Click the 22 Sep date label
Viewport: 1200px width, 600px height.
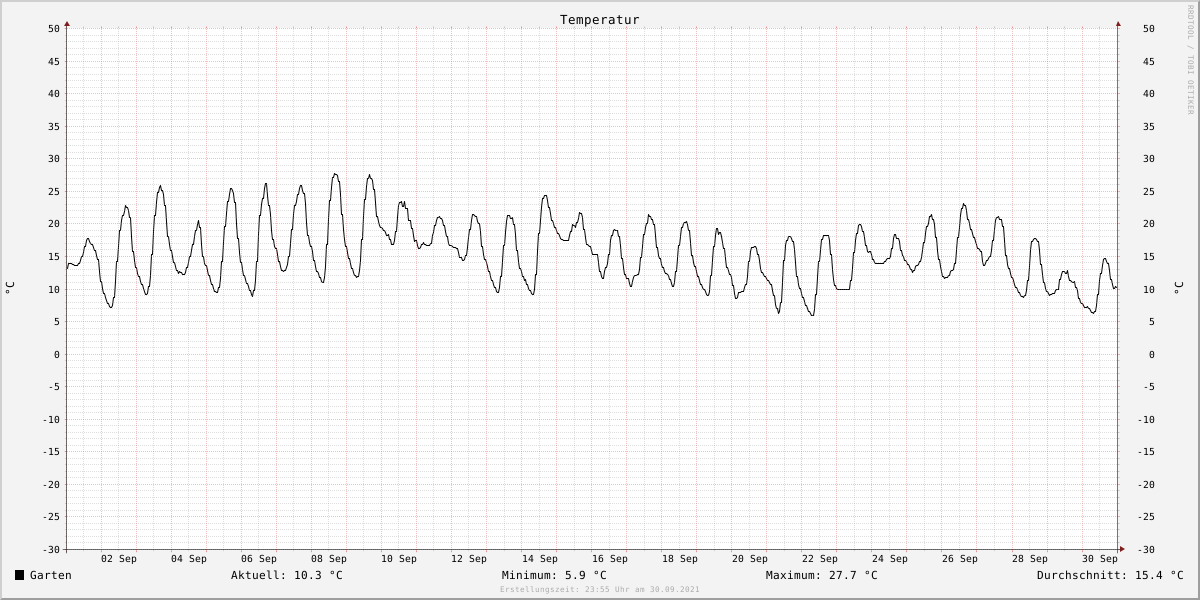[820, 559]
